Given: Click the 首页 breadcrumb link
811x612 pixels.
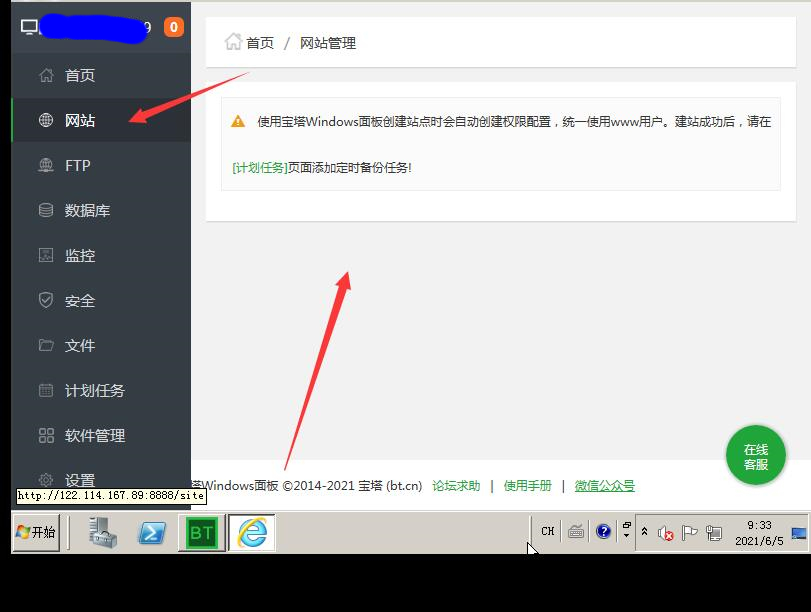Looking at the screenshot, I should [x=260, y=43].
